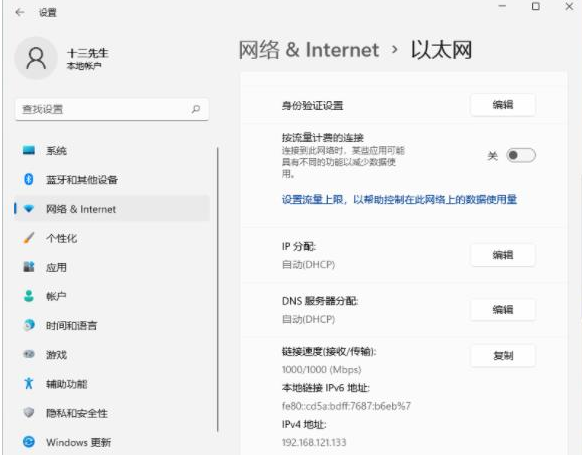Click the Windows 更新 sync icon
Viewport: 582px width, 459px height.
(x=29, y=442)
